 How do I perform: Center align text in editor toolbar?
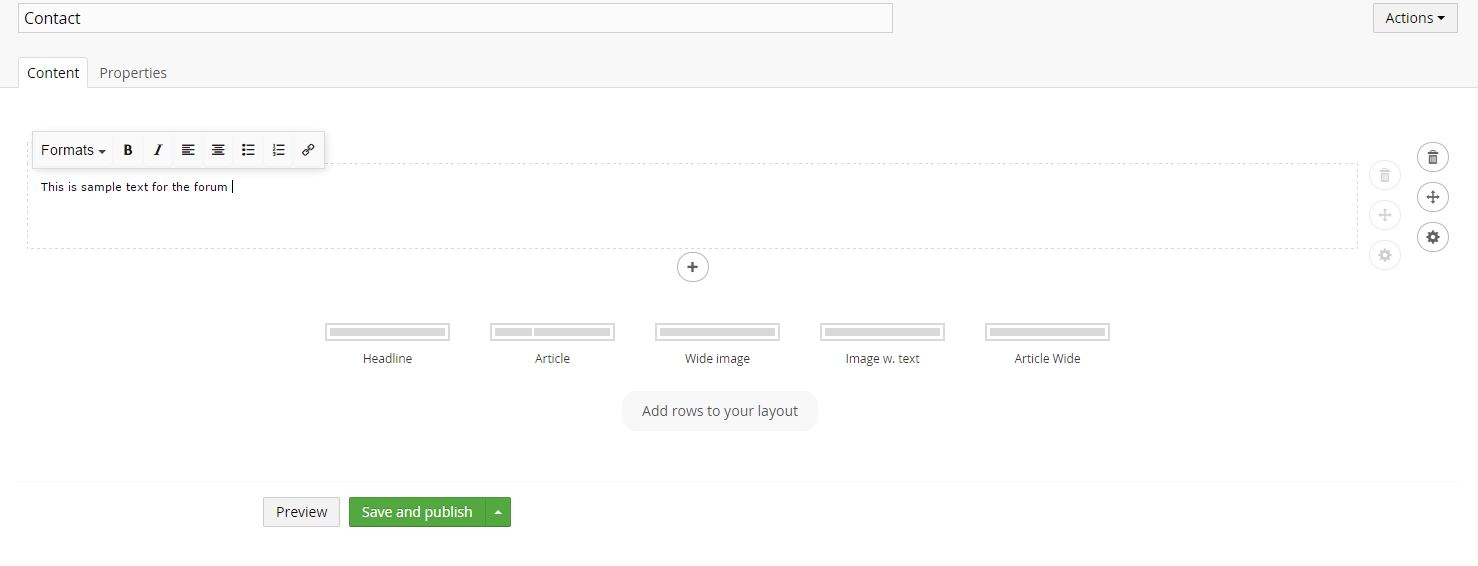[x=218, y=150]
